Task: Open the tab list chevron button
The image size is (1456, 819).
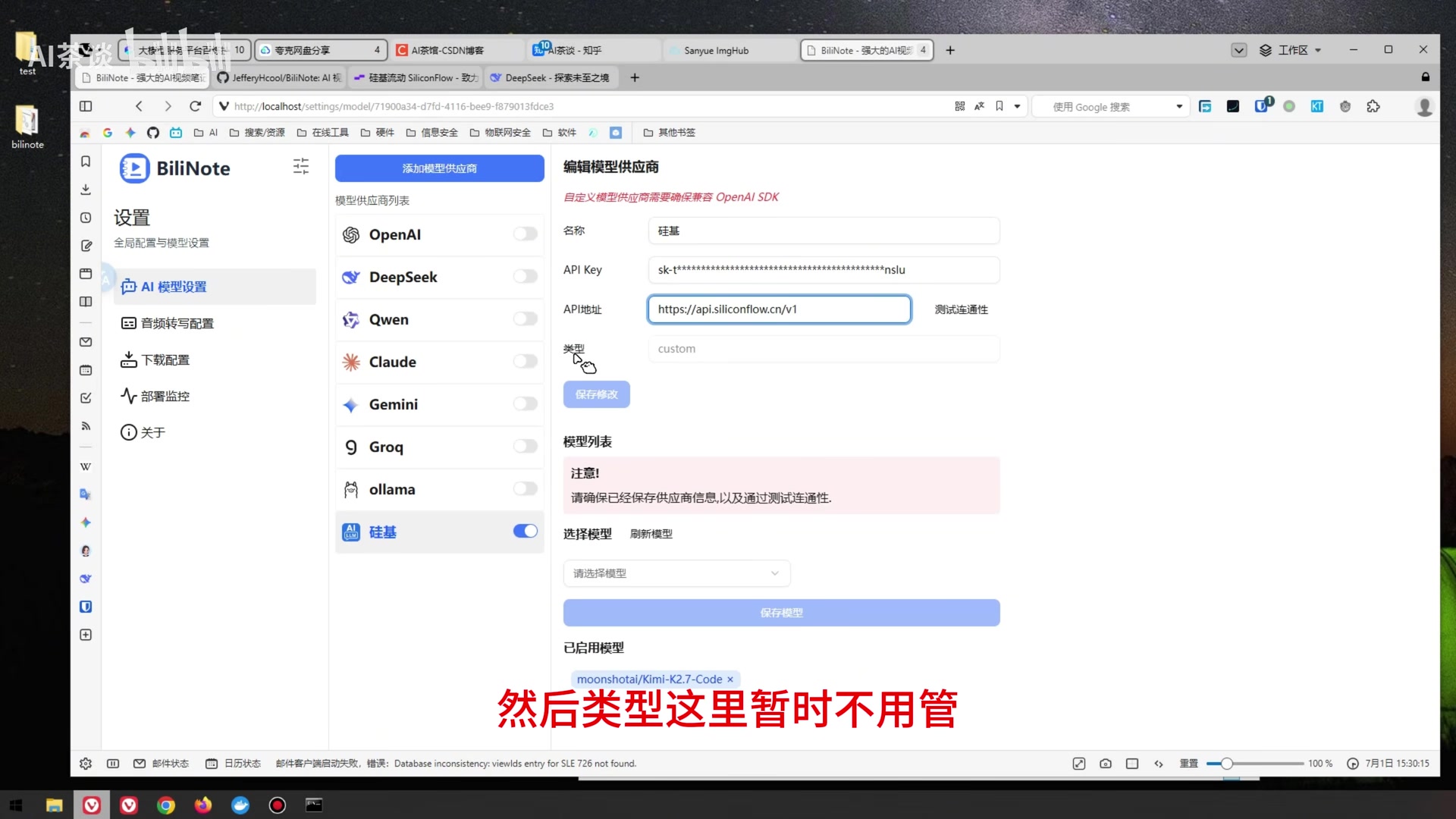Action: (1239, 50)
